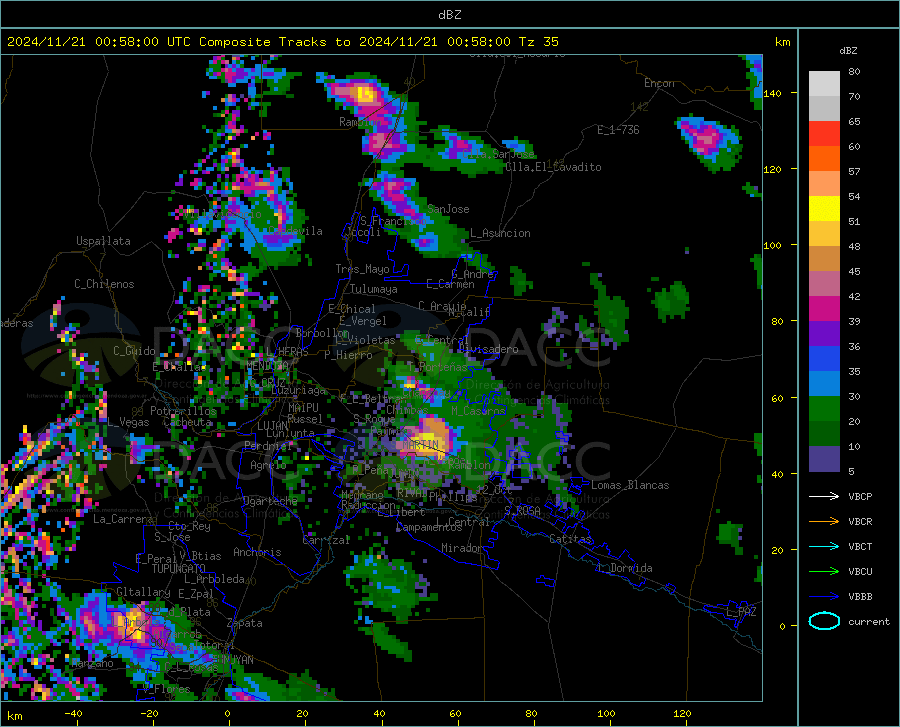
Task: Click the orange VBCR arrow symbol
Action: [x=824, y=522]
